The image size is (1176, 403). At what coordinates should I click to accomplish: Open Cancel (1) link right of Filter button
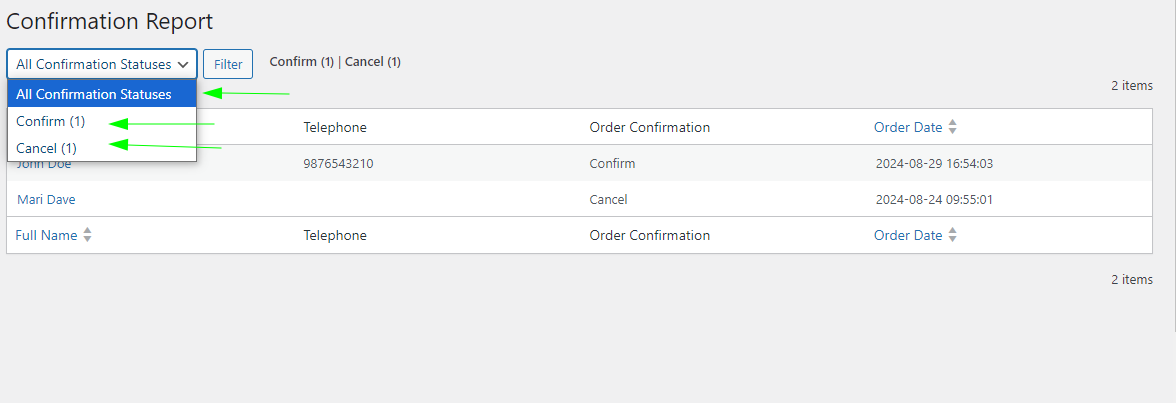(373, 62)
